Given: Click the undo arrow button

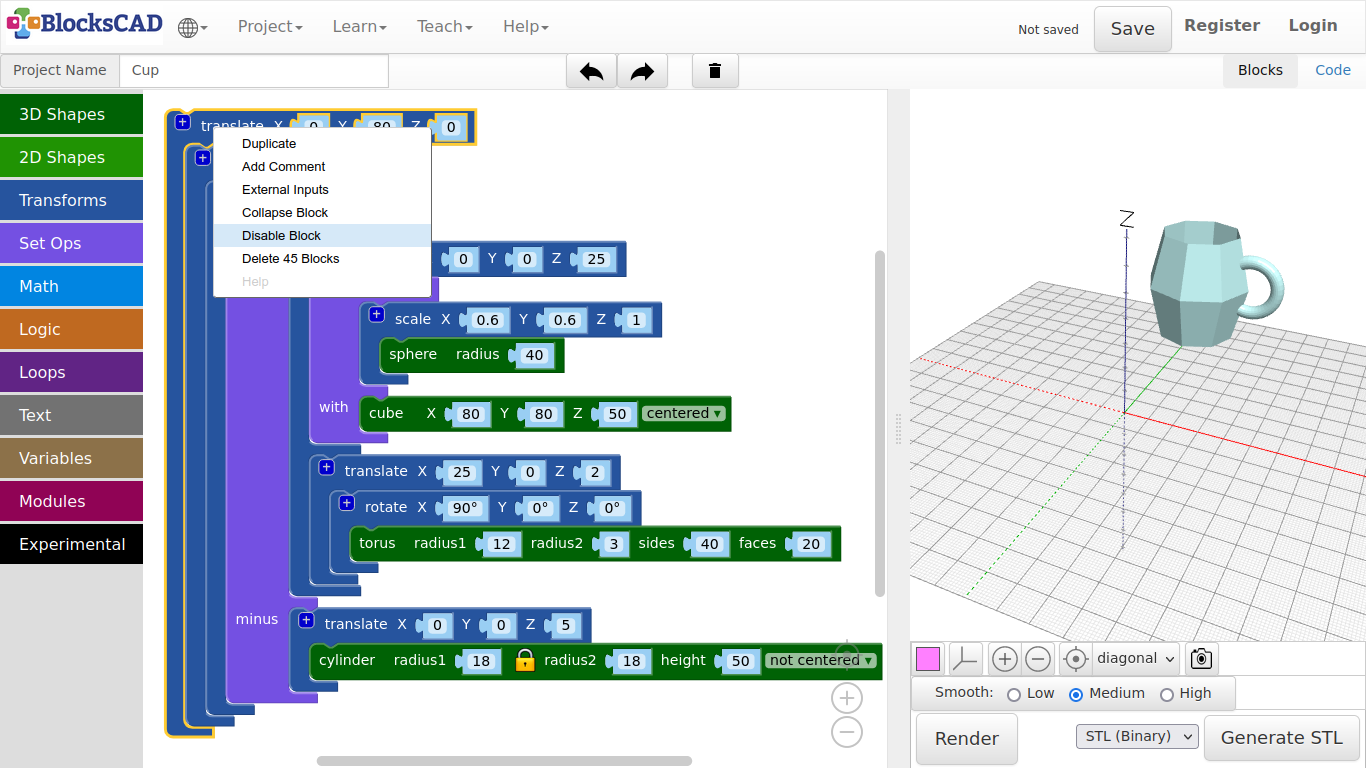Looking at the screenshot, I should [x=591, y=71].
